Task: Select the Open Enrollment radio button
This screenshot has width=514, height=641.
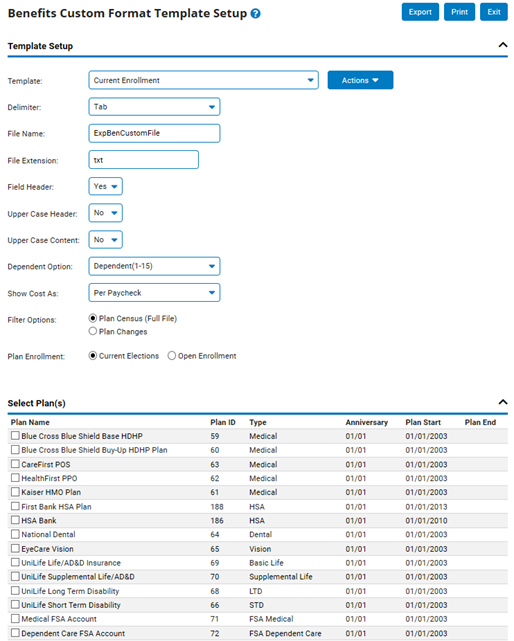Action: 172,356
